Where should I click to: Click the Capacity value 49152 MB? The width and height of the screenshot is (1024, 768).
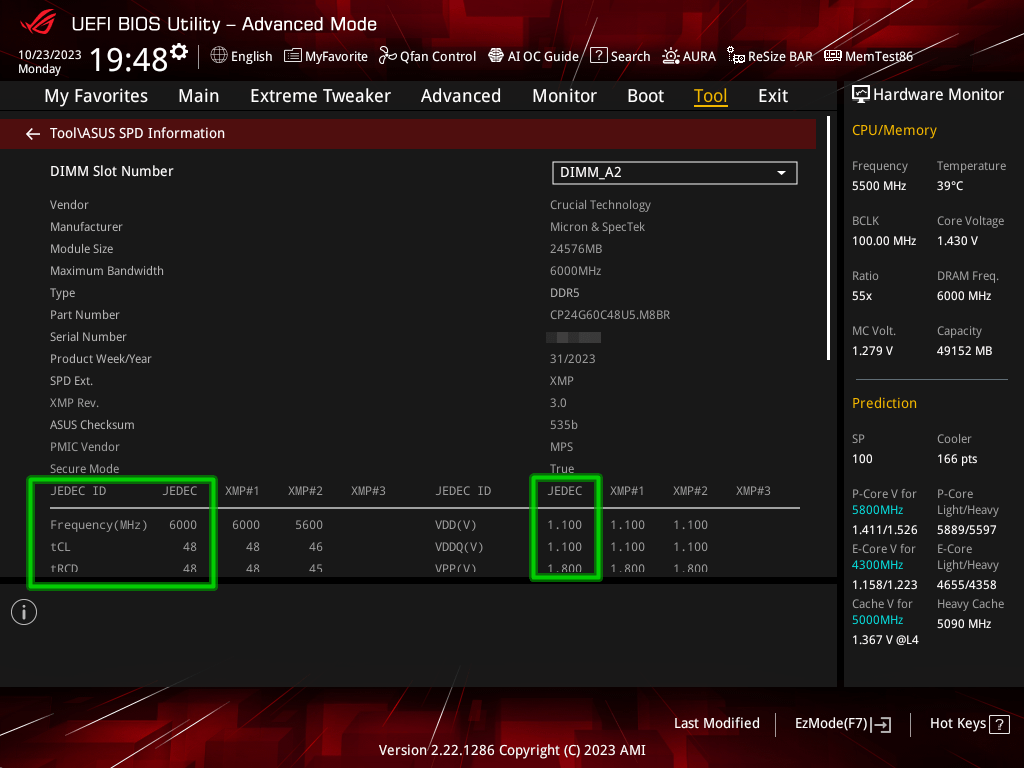pos(965,351)
